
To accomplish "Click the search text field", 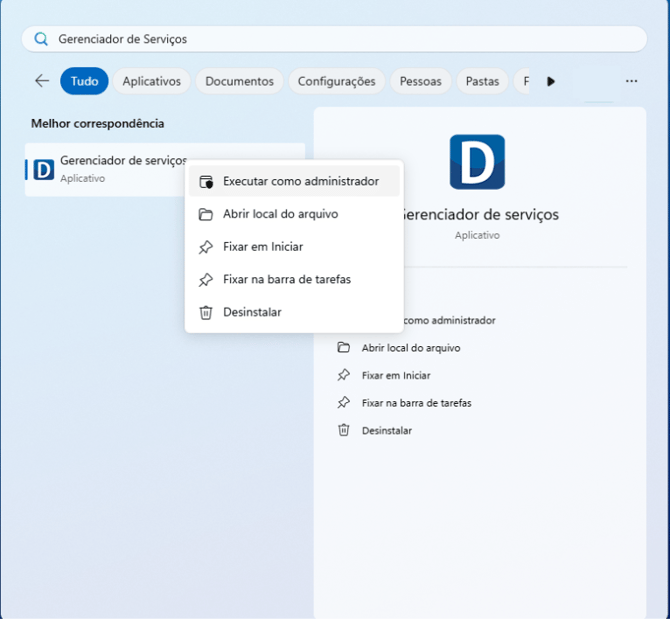I will click(340, 39).
